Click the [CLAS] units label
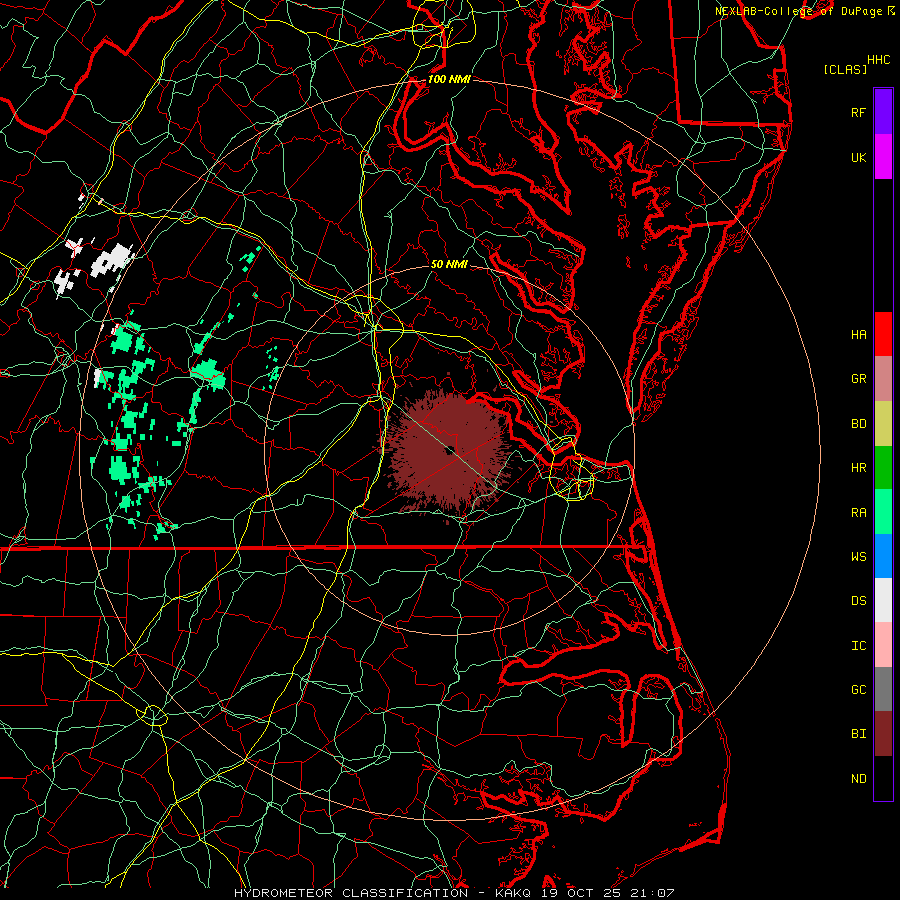Image resolution: width=900 pixels, height=900 pixels. click(845, 69)
